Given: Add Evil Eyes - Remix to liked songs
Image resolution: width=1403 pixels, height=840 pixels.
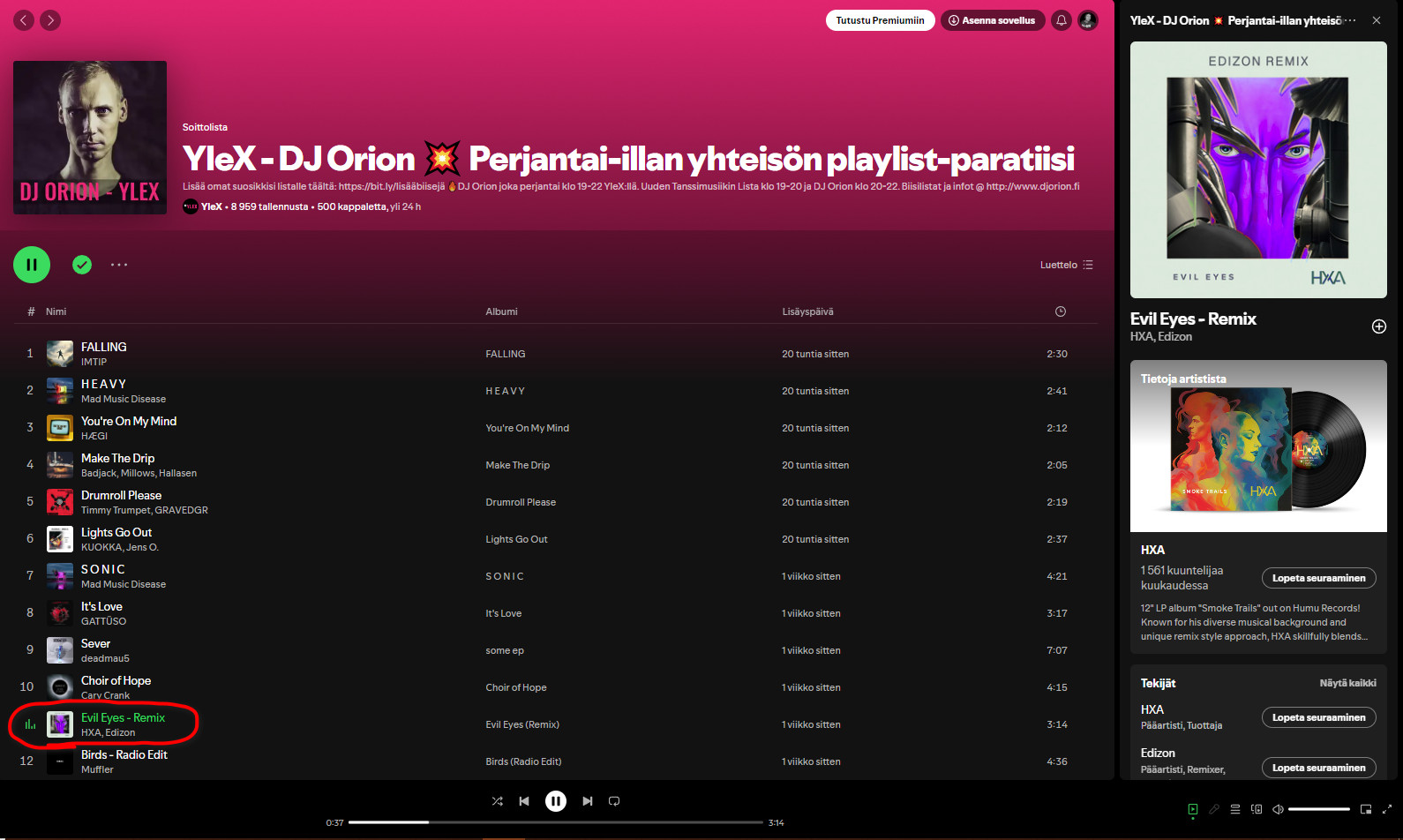Looking at the screenshot, I should point(1379,326).
